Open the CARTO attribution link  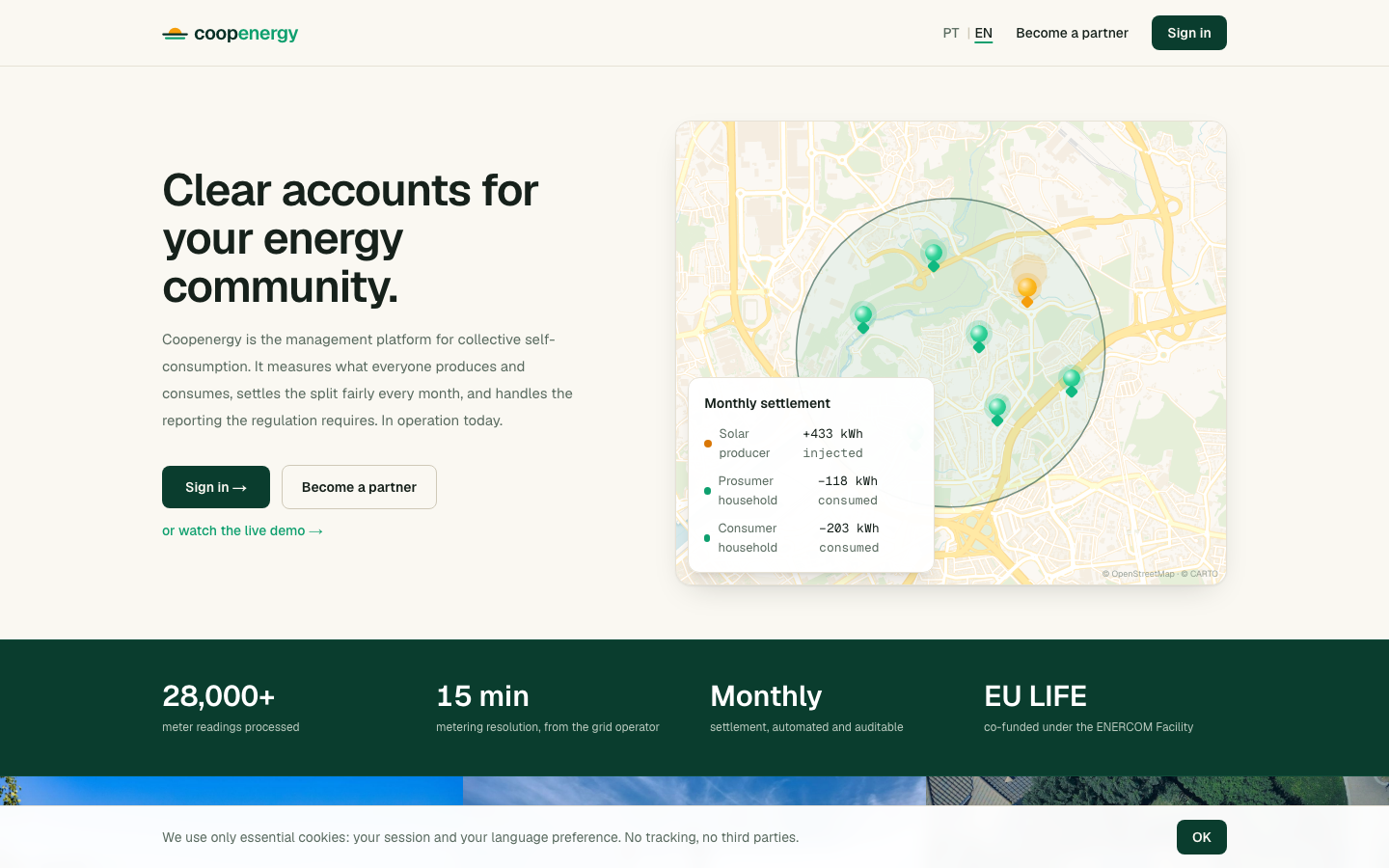click(1200, 574)
